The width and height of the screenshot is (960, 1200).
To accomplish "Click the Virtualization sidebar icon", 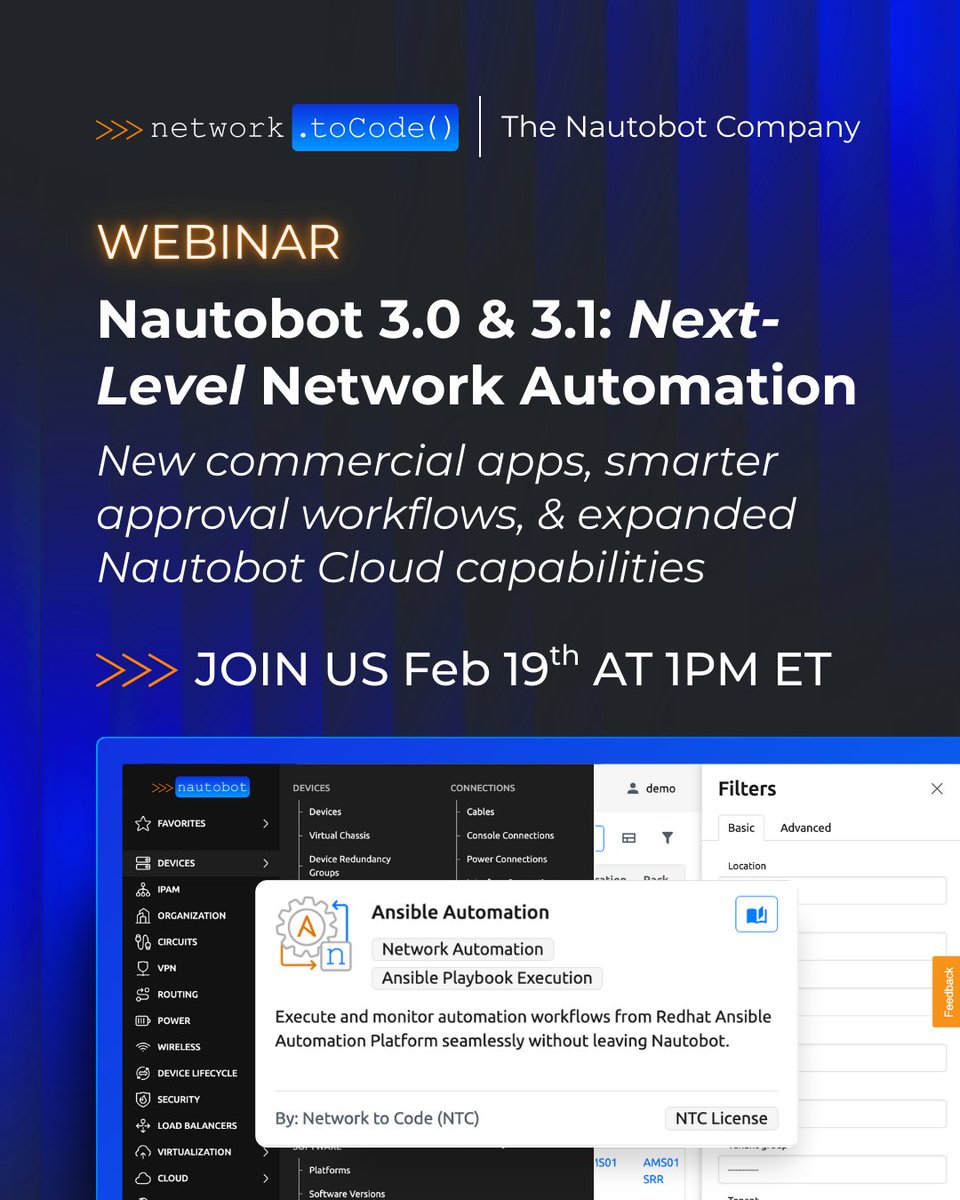I will [142, 1152].
